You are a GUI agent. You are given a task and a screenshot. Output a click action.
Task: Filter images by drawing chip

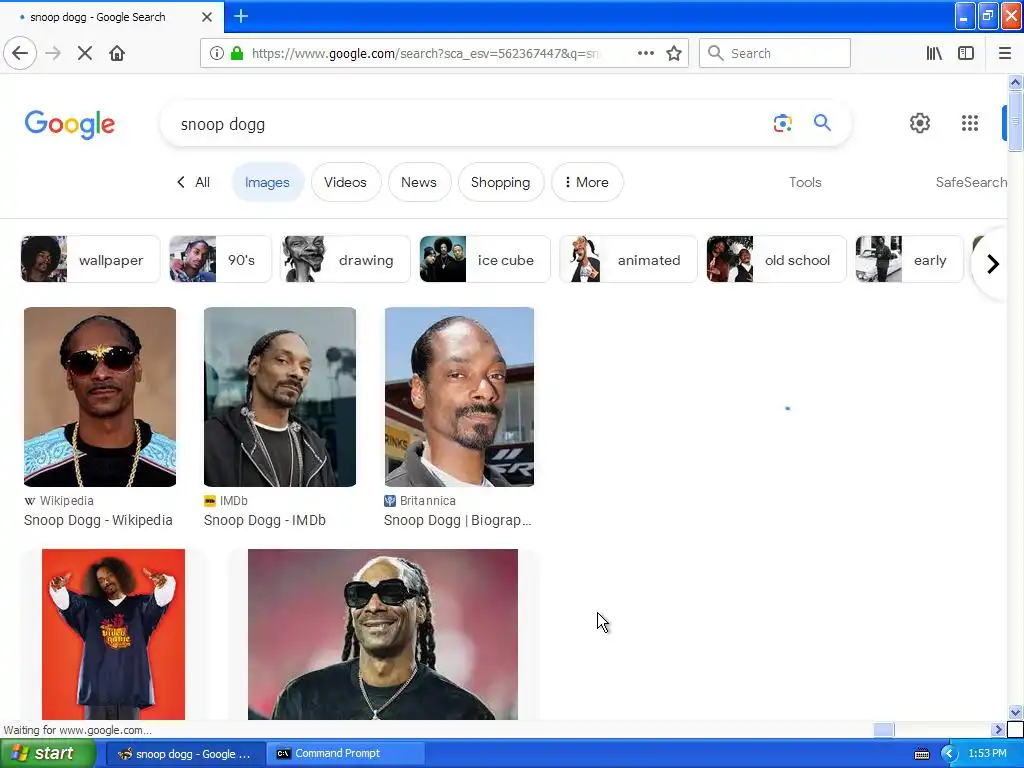pos(345,259)
